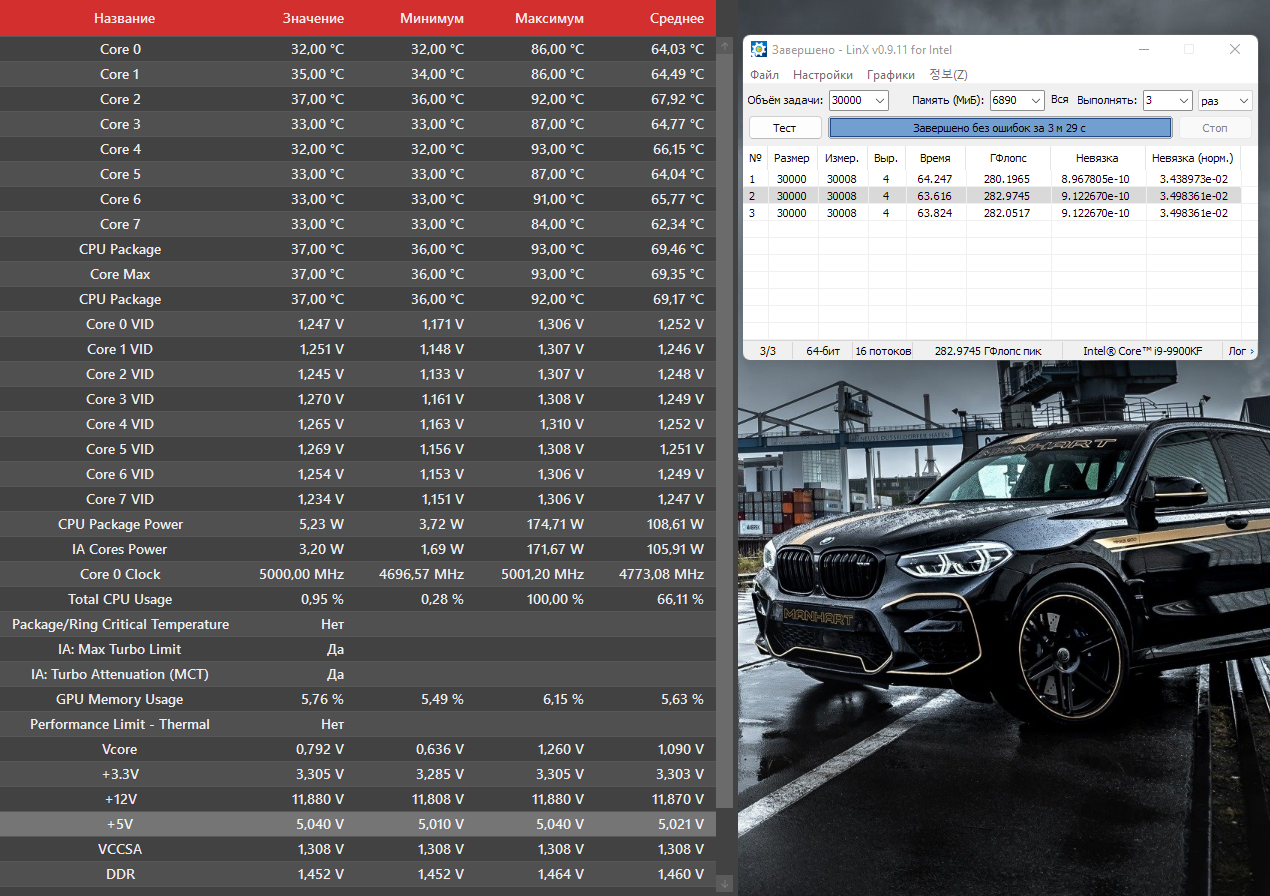Click the scroll-down arrow of the sensor list
The width and height of the screenshot is (1270, 896).
[x=725, y=883]
